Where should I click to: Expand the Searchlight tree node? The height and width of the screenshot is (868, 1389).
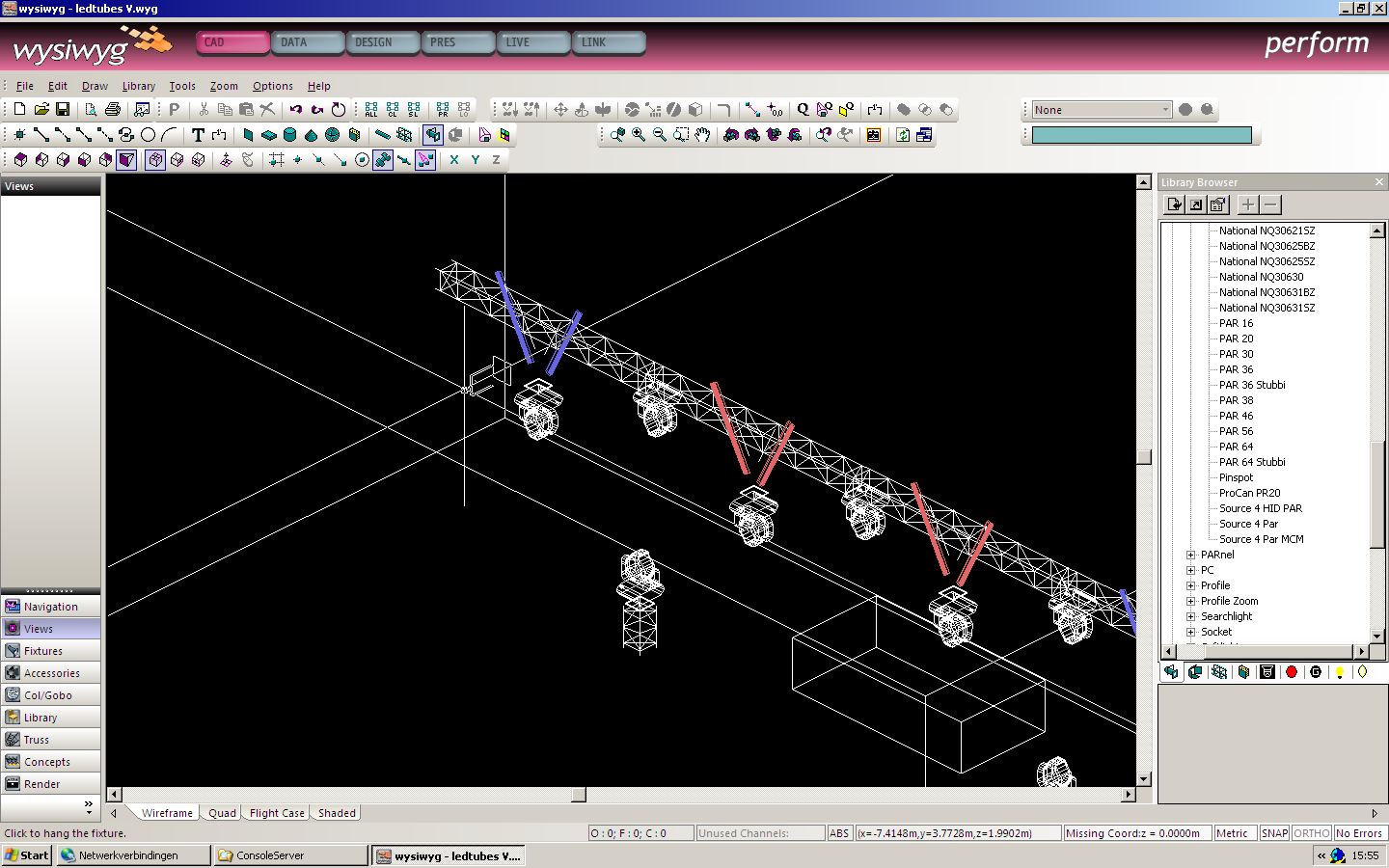[x=1191, y=616]
